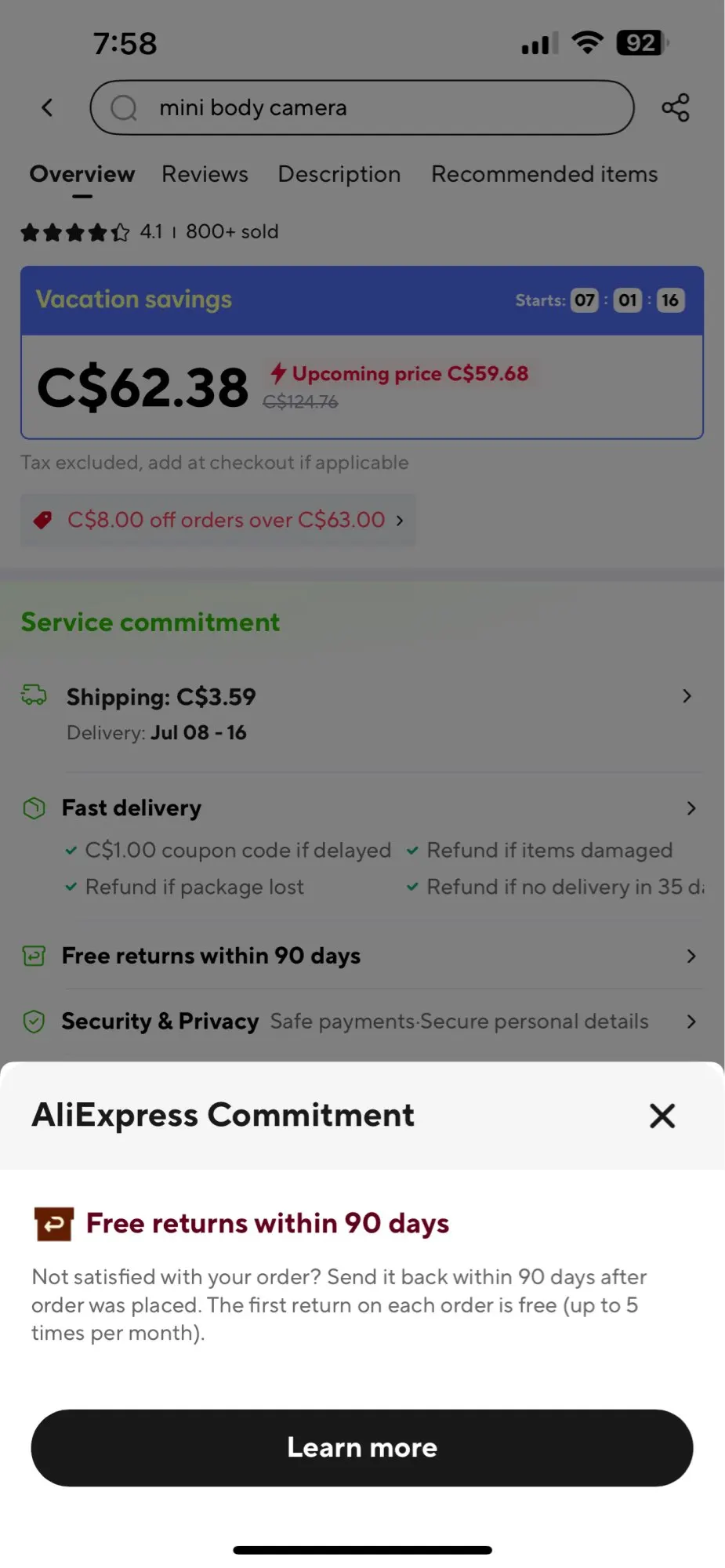Tap the mini body camera search field
The width and height of the screenshot is (725, 1568).
pyautogui.click(x=362, y=107)
